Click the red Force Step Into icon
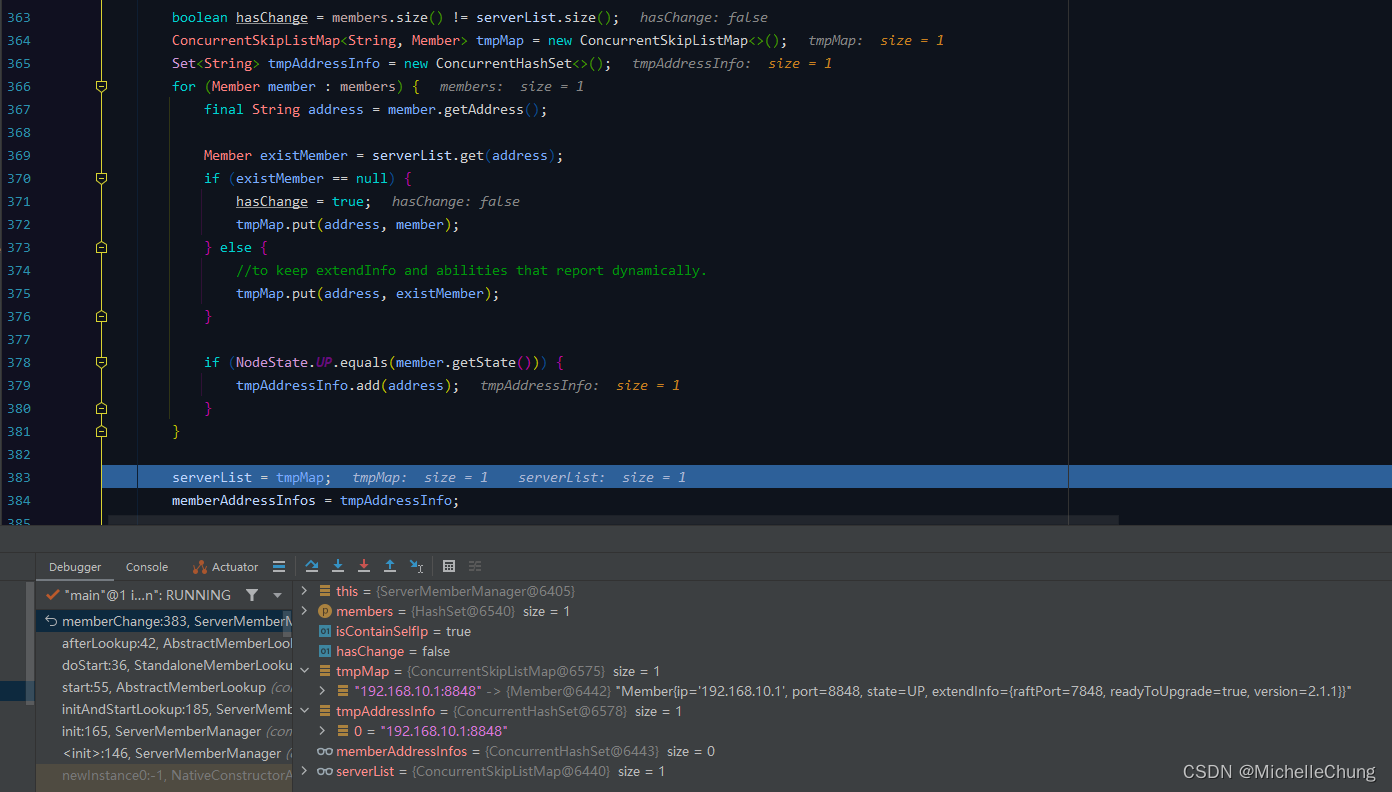Viewport: 1392px width, 792px height. tap(364, 566)
